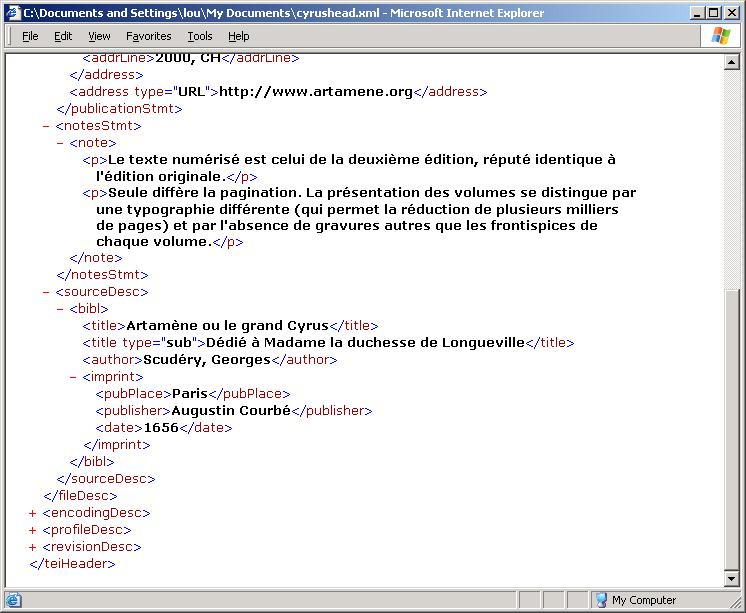
Task: Collapse the imprint element
Action: tap(74, 377)
